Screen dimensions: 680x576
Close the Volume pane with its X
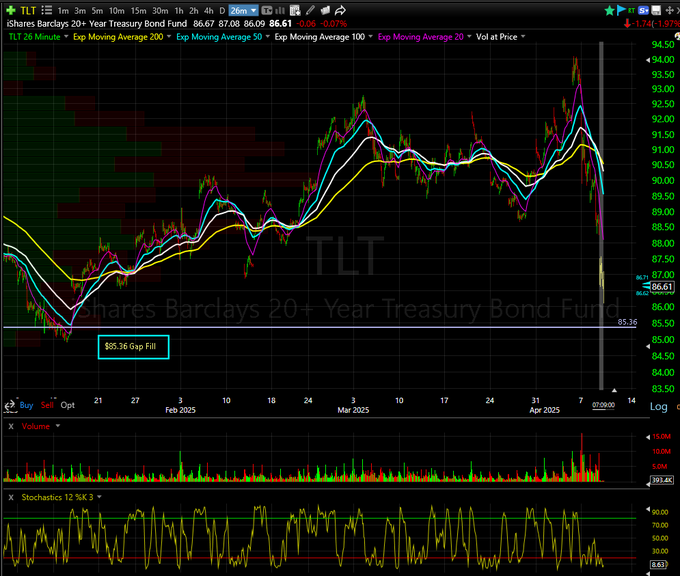10,426
